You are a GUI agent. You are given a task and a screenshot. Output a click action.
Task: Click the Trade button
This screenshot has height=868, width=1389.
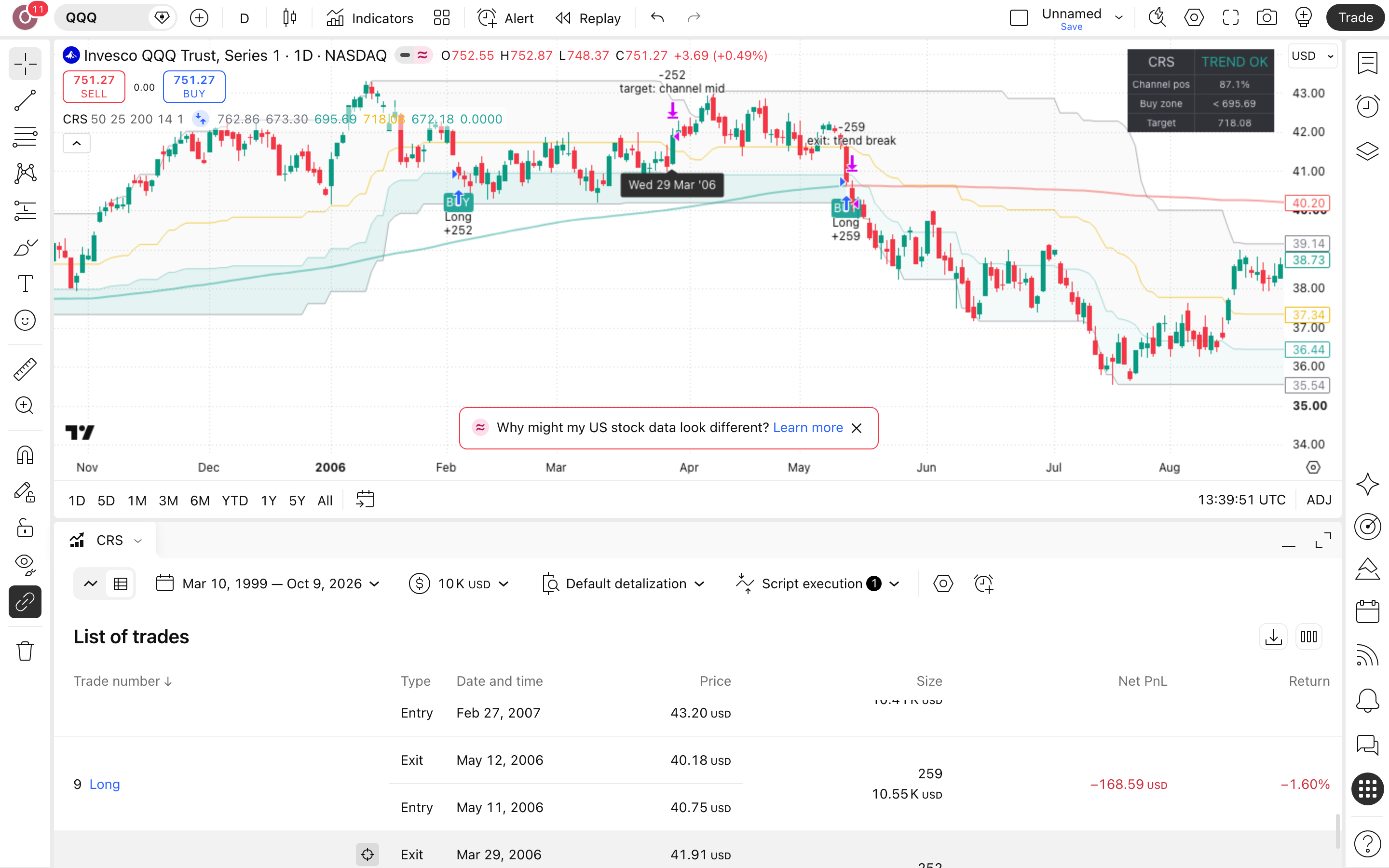pyautogui.click(x=1355, y=18)
